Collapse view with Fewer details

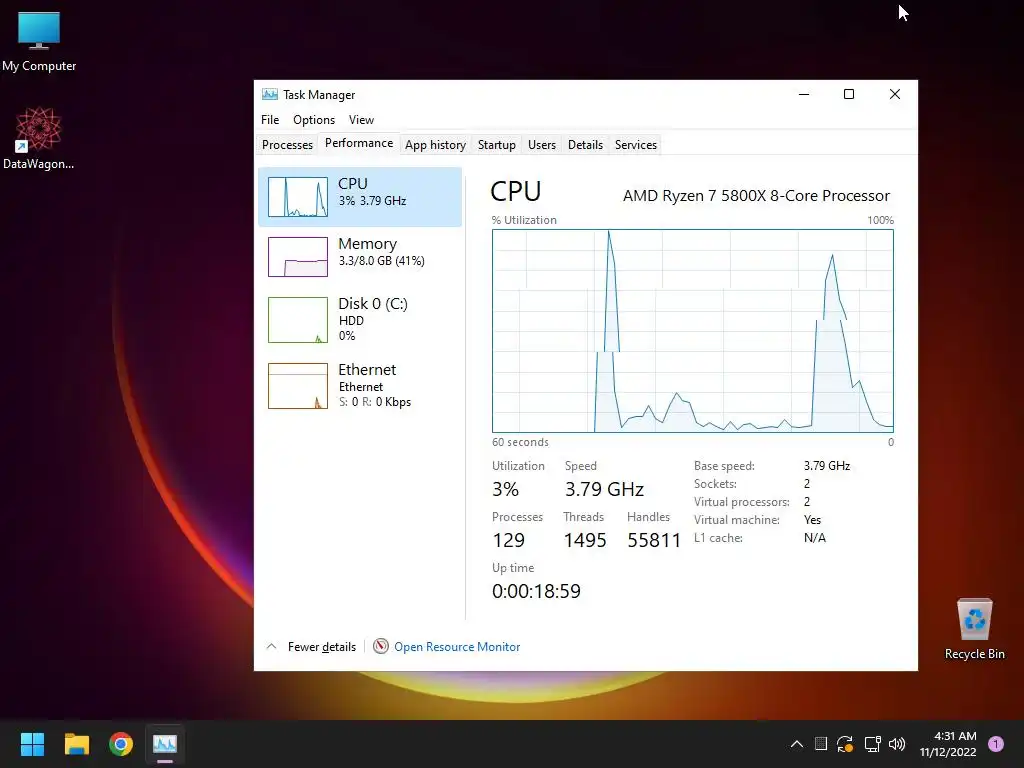[312, 647]
